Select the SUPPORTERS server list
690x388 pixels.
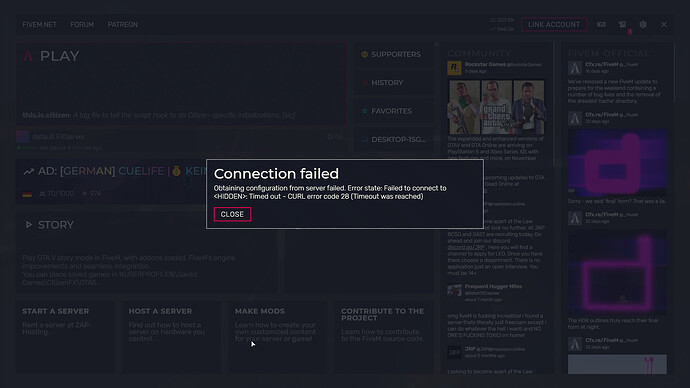coord(394,55)
